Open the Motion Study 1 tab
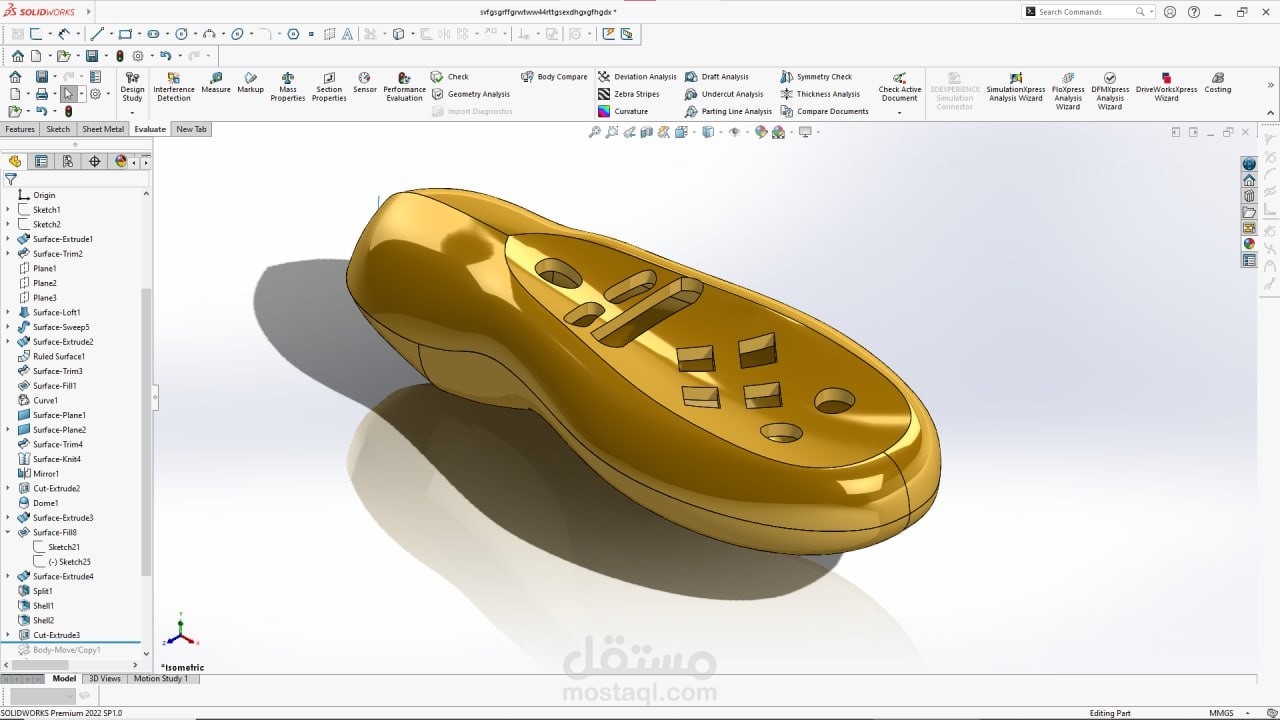The image size is (1280, 720). (161, 678)
